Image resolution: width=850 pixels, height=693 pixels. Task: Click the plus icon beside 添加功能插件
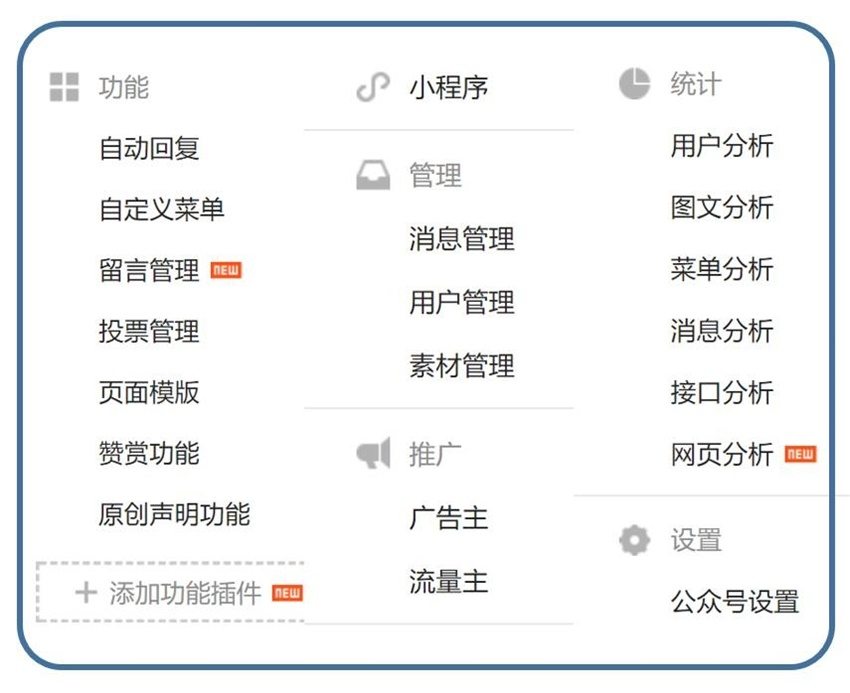pyautogui.click(x=86, y=592)
